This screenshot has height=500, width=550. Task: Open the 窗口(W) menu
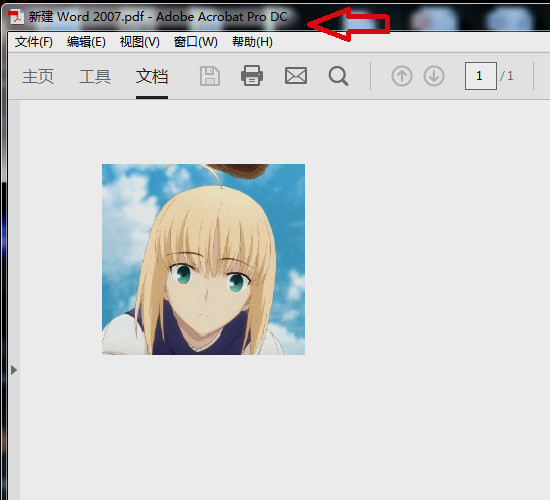(196, 42)
